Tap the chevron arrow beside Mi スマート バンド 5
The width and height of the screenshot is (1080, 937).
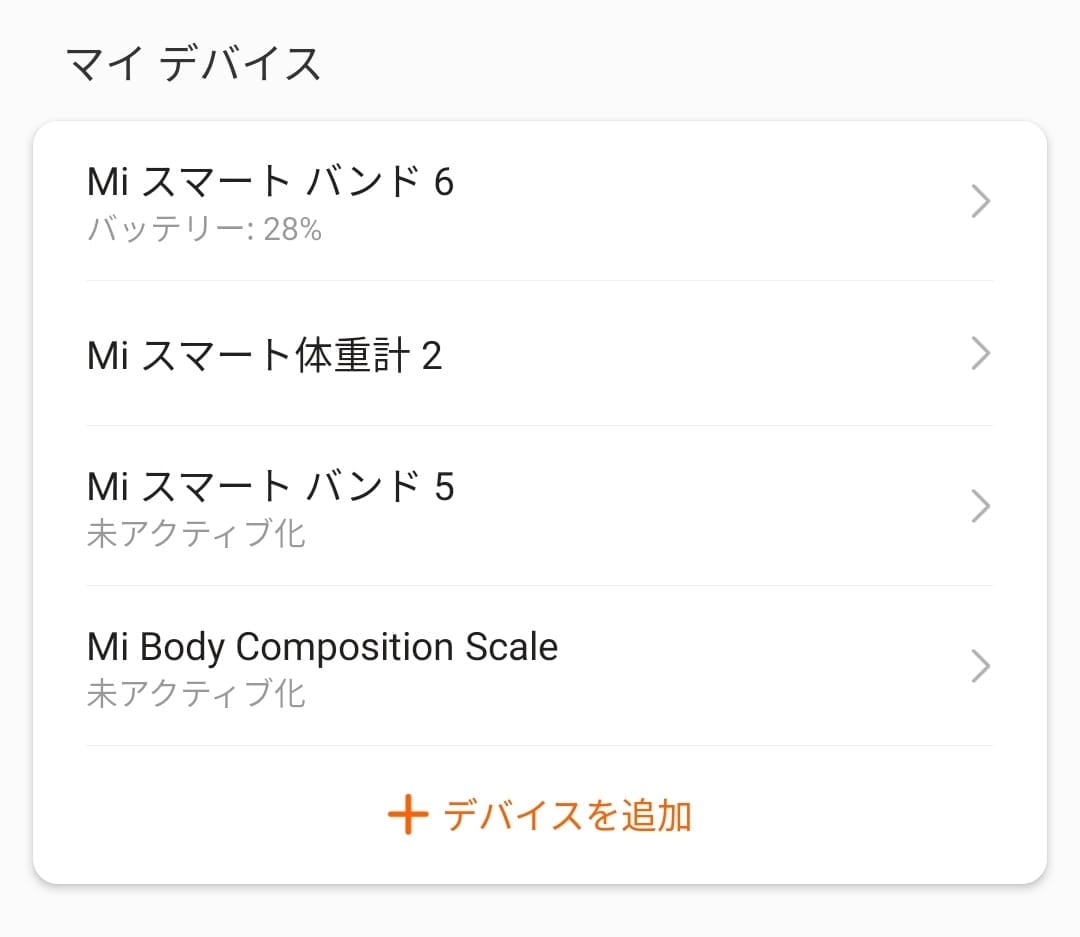981,506
